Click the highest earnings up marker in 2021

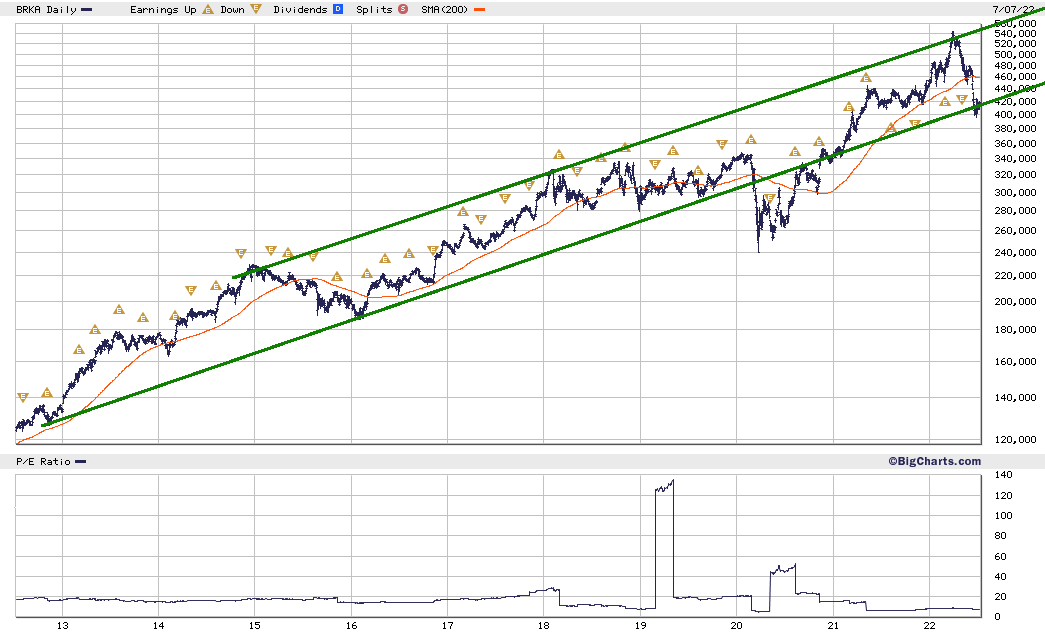[x=866, y=78]
